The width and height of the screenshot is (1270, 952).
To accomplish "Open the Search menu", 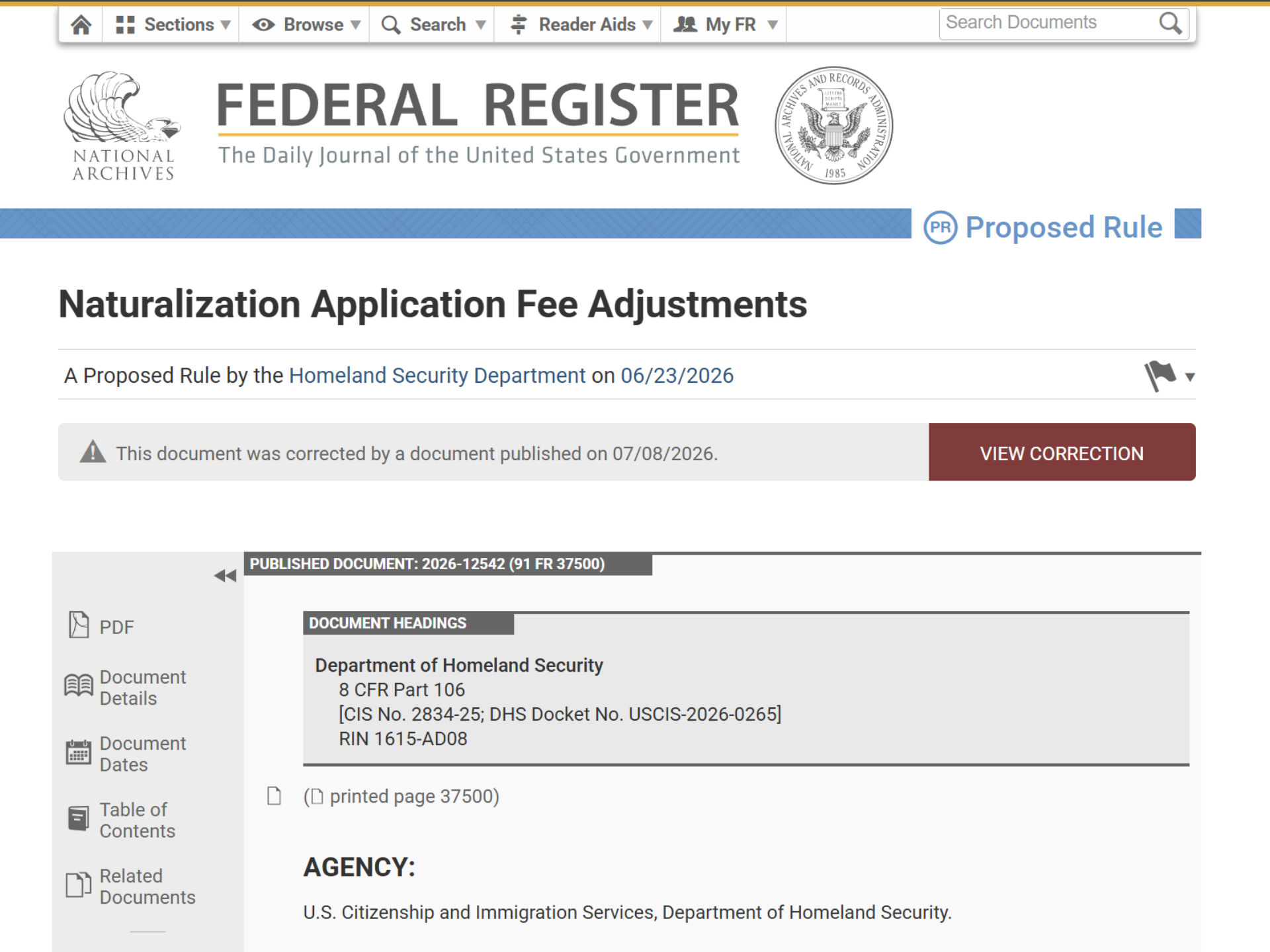I will coord(433,24).
